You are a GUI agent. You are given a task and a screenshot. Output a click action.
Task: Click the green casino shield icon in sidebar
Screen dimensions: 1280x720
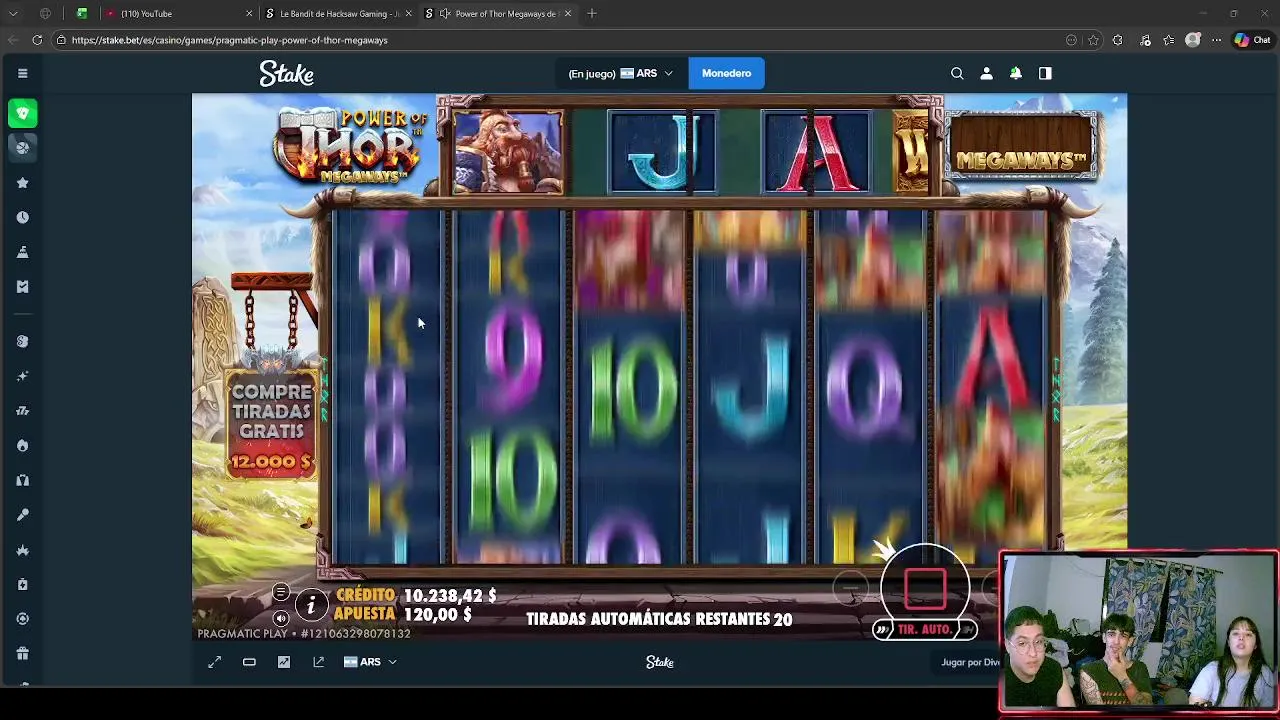click(22, 113)
